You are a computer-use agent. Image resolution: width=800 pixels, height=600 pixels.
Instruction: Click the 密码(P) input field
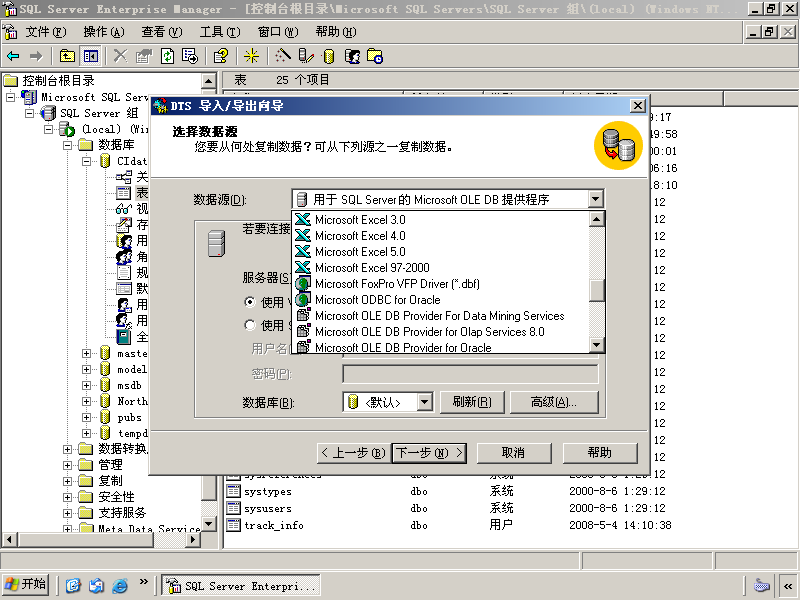coord(469,373)
